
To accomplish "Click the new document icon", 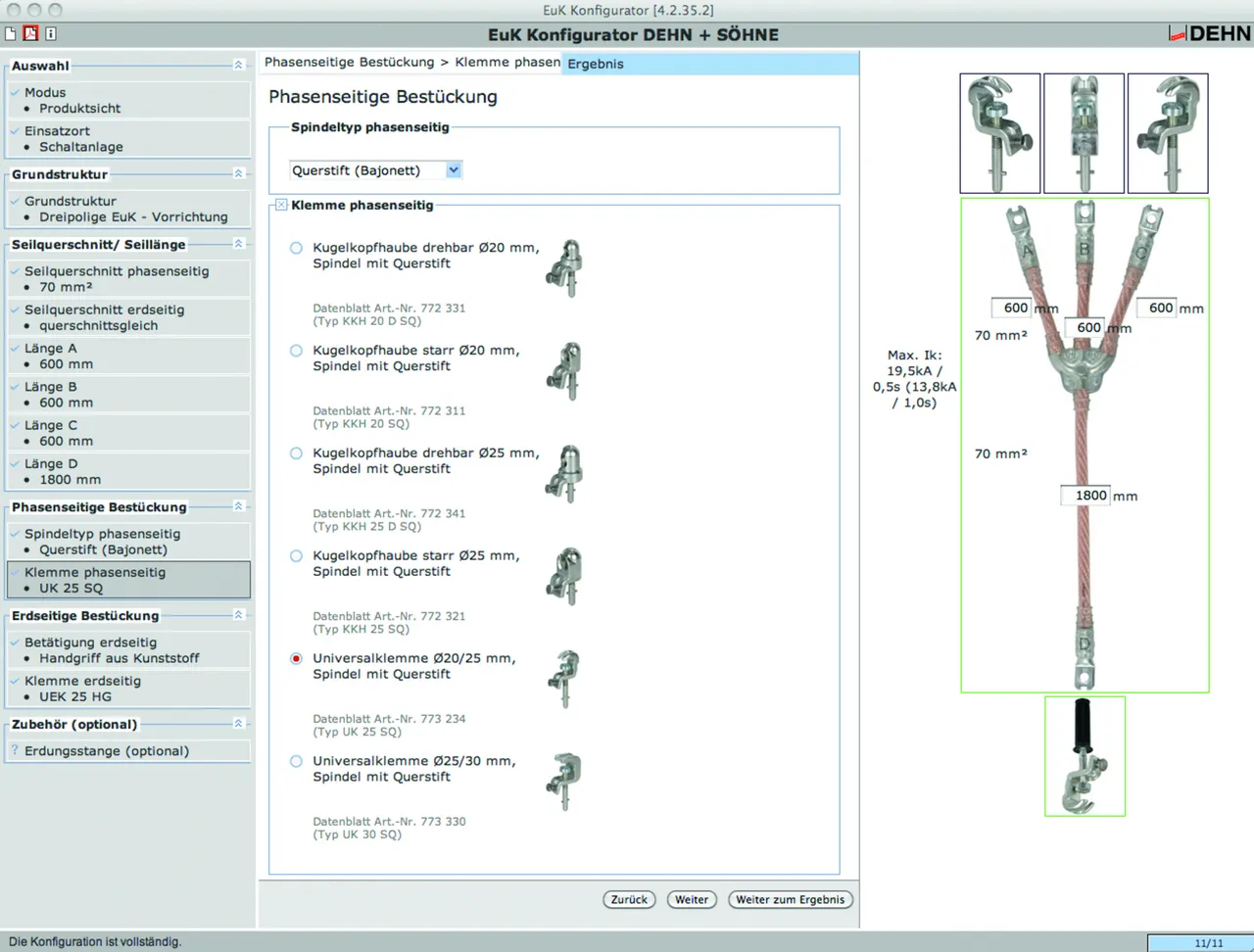I will point(11,34).
